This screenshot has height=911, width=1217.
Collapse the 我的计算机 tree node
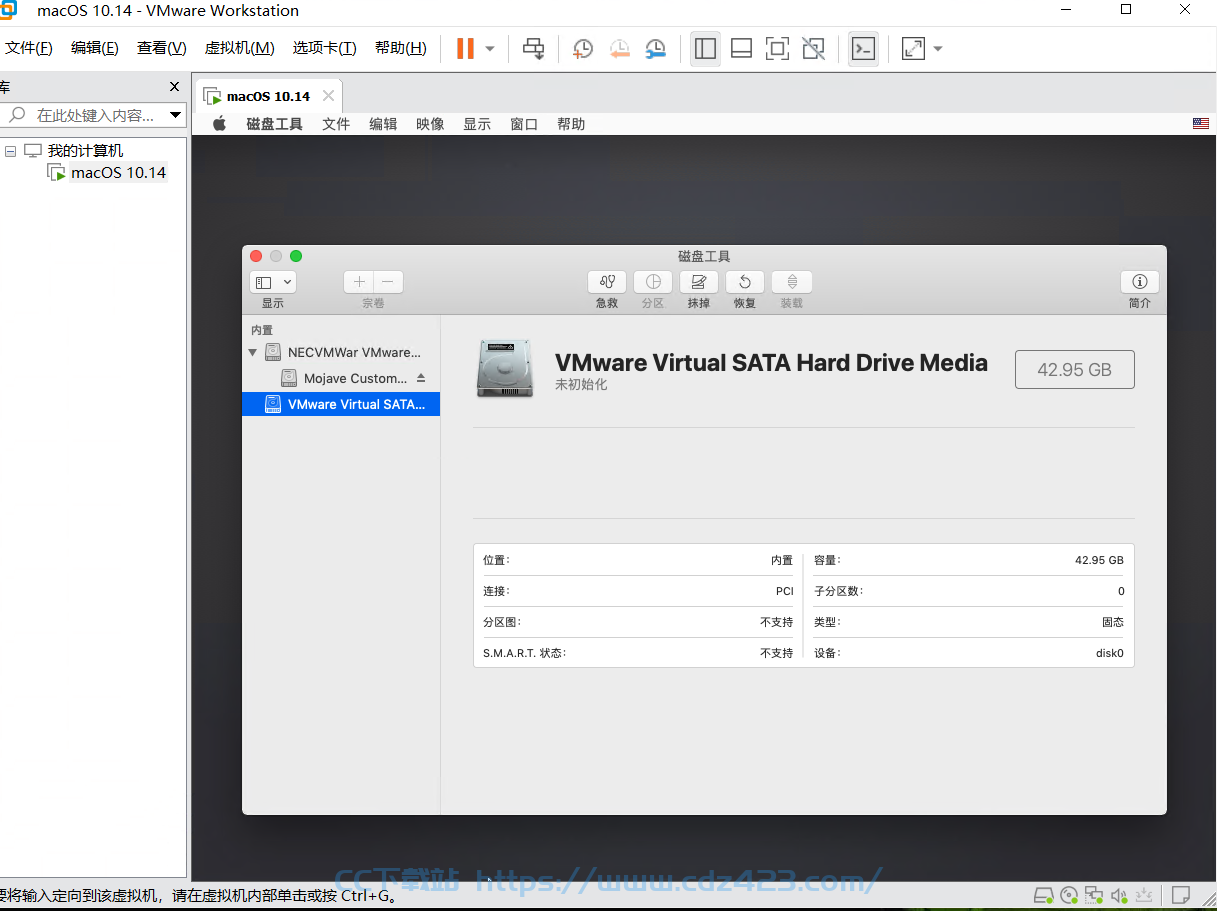point(11,151)
